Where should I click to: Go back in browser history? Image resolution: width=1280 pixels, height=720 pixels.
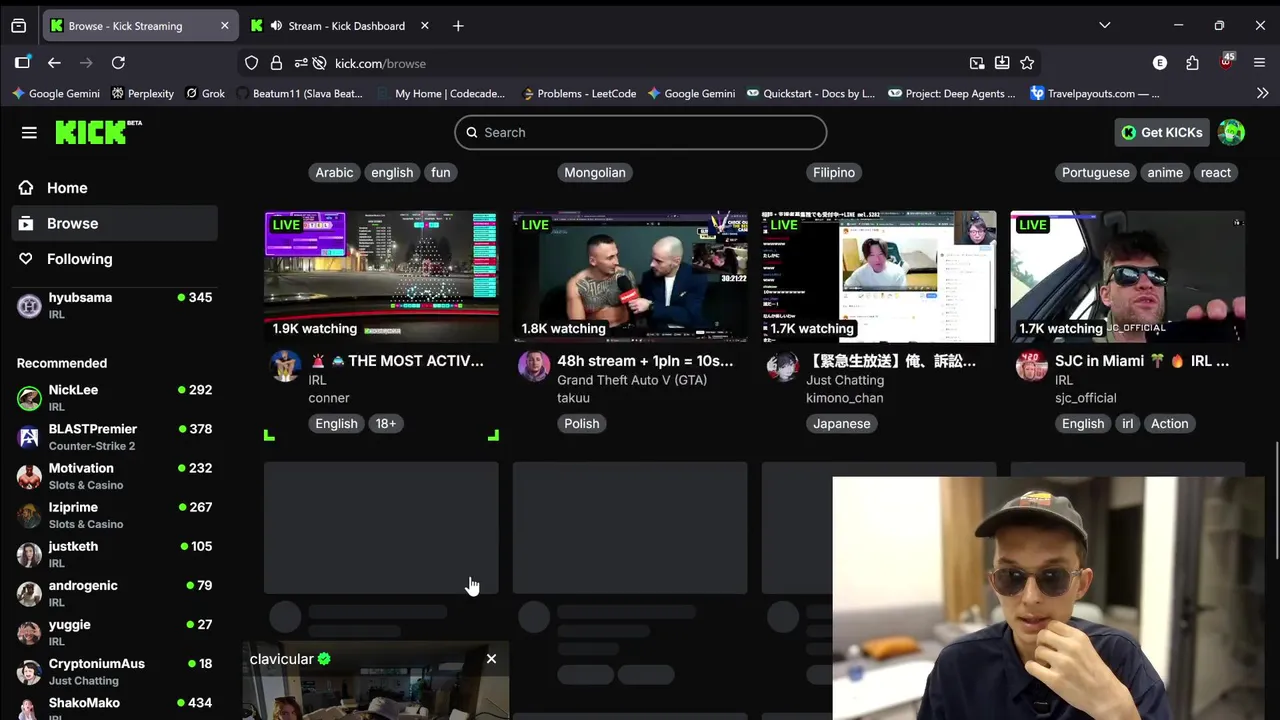(x=54, y=63)
